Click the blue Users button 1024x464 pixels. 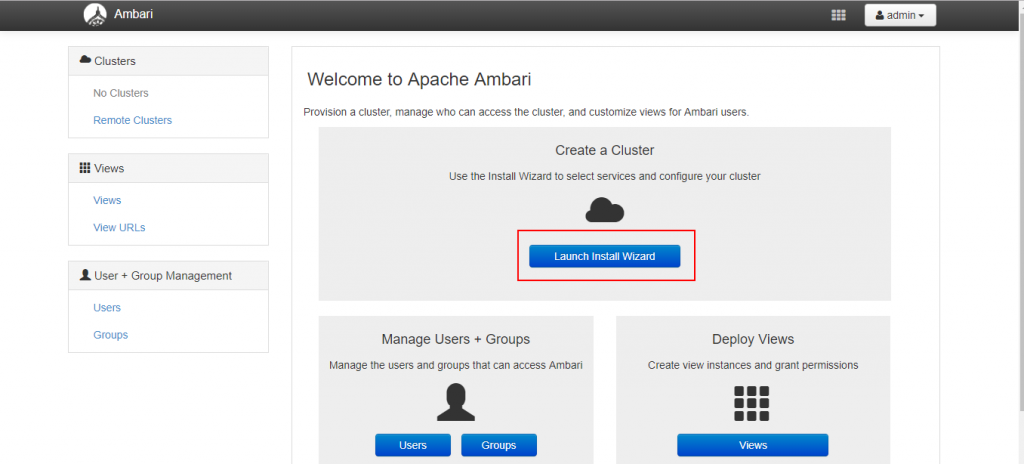pos(413,445)
